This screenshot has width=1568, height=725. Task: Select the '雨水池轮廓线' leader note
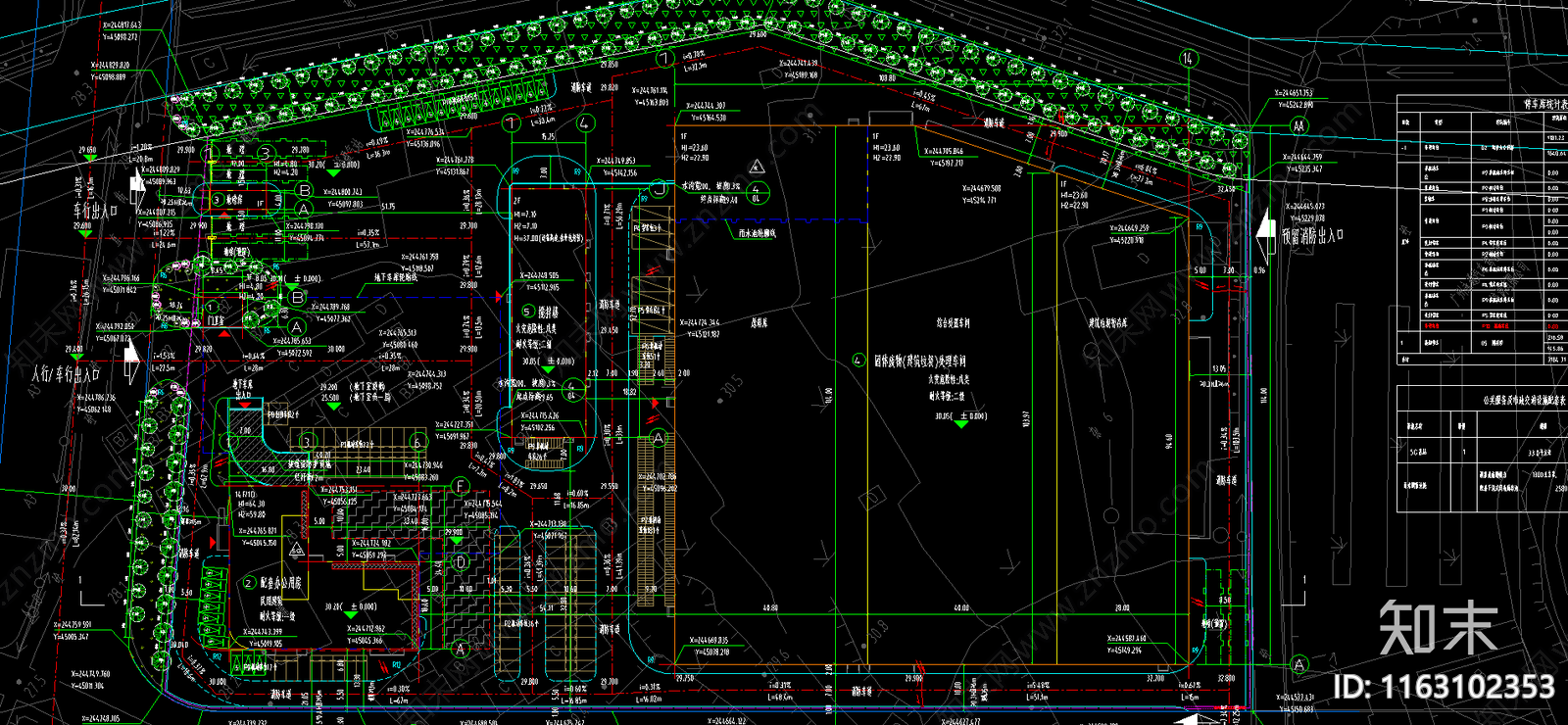point(757,233)
